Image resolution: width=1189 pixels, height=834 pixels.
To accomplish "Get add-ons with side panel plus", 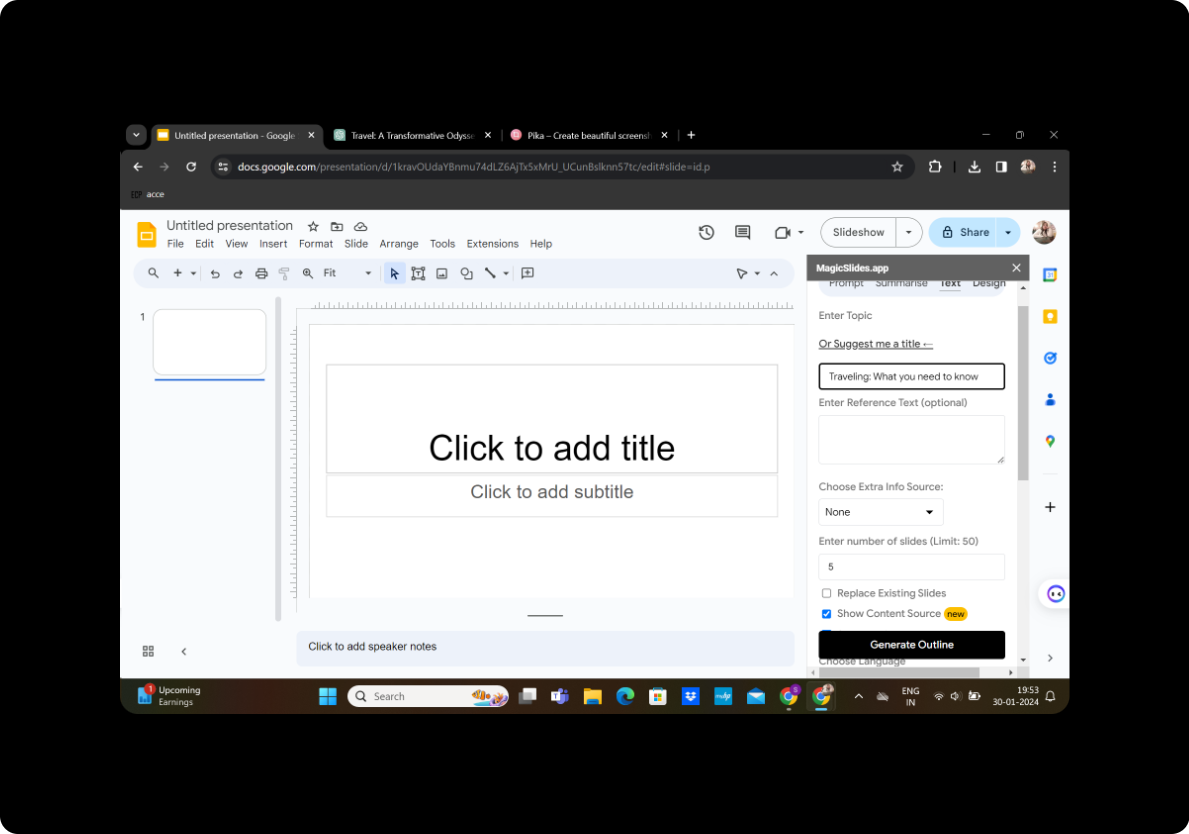I will [x=1050, y=507].
